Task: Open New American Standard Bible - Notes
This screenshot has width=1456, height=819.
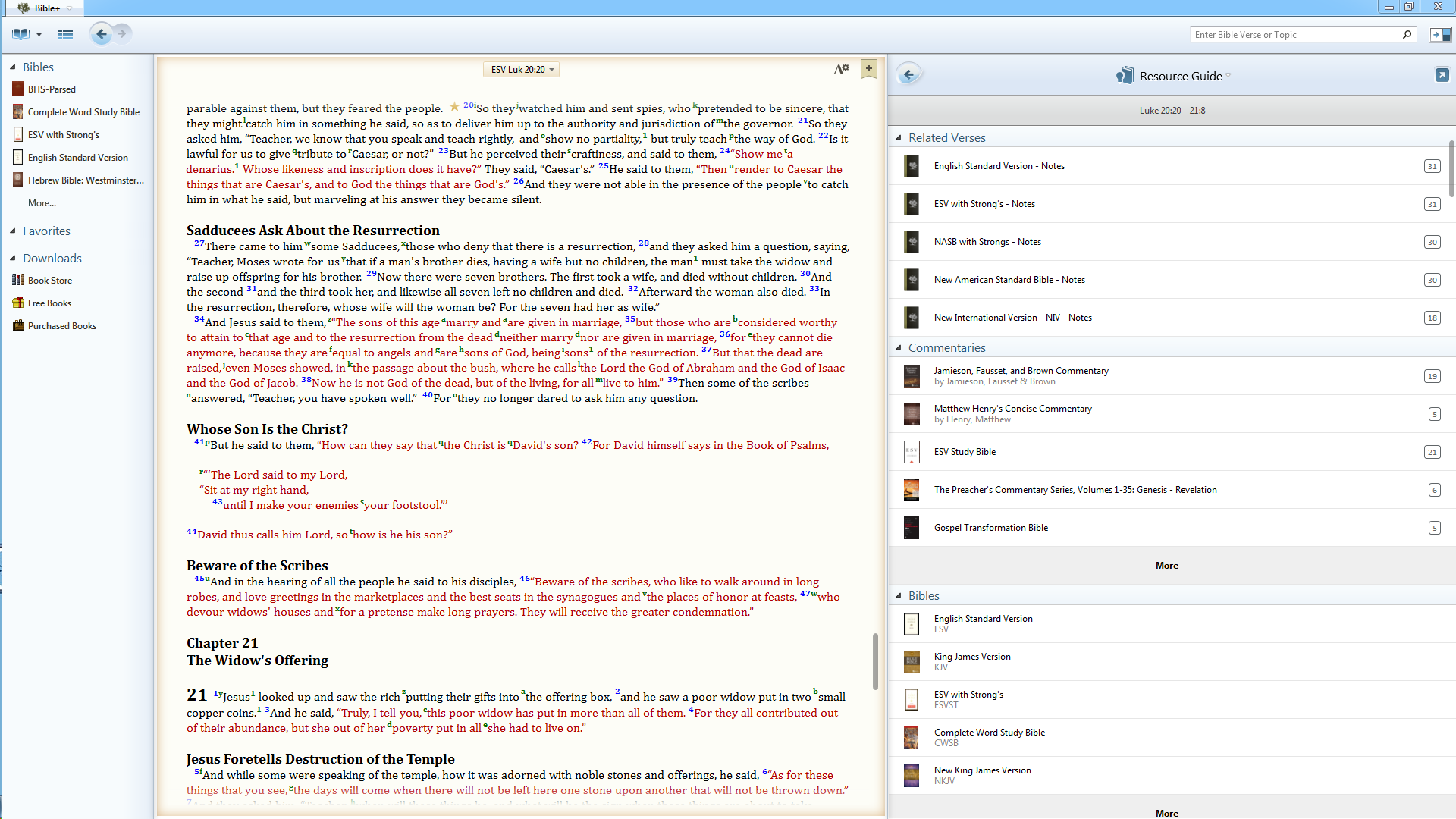Action: (1172, 280)
